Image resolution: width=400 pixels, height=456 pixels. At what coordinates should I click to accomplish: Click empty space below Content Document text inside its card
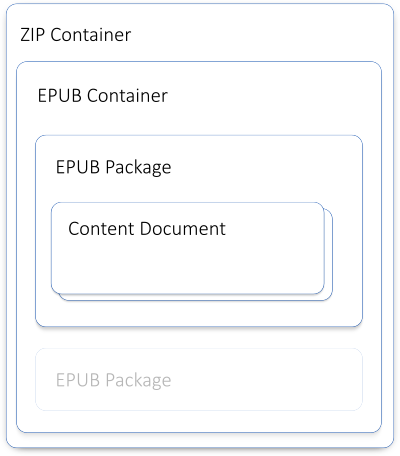pos(188,267)
